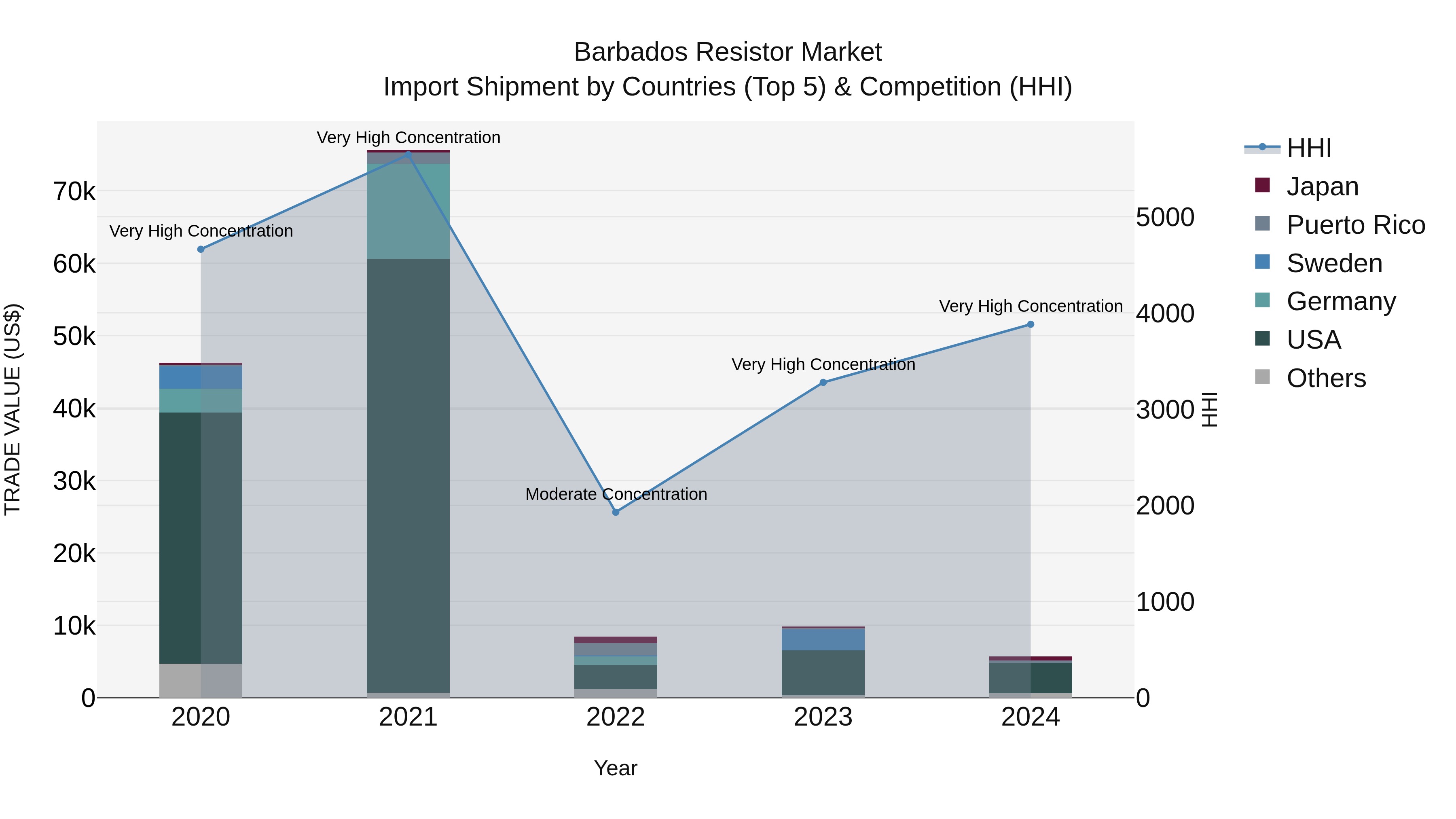Screen dimensions: 1456x819
Task: Click the 'Year' x-axis title
Action: coord(616,768)
